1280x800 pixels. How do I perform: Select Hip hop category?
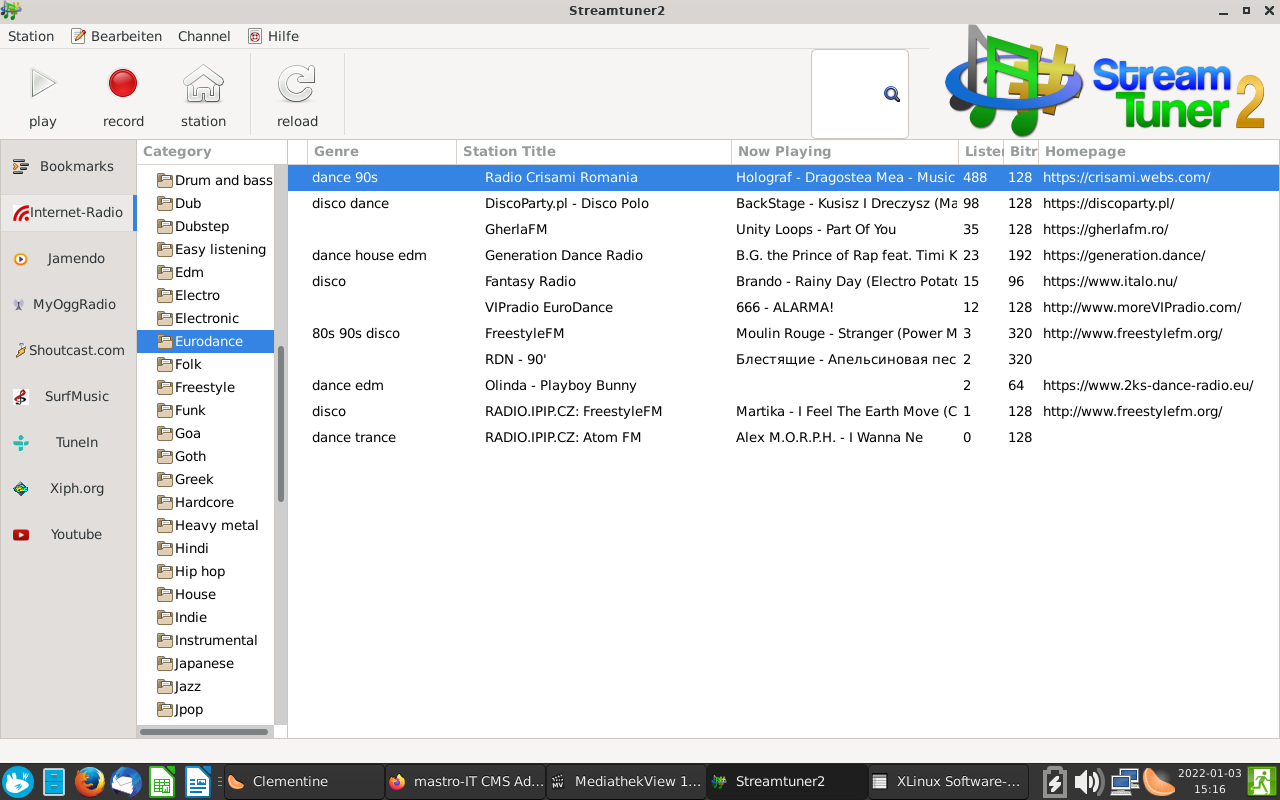[x=191, y=572]
